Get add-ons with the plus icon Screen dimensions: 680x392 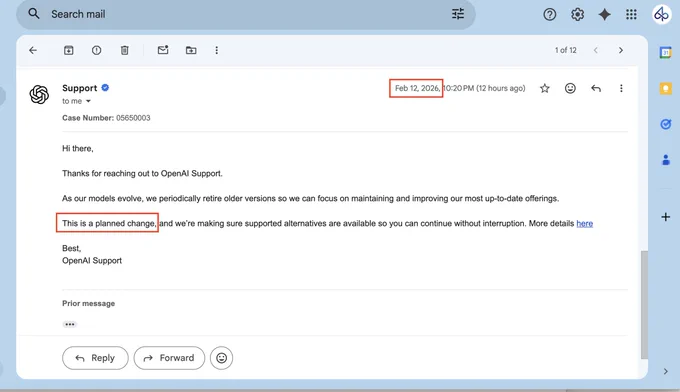click(x=666, y=217)
